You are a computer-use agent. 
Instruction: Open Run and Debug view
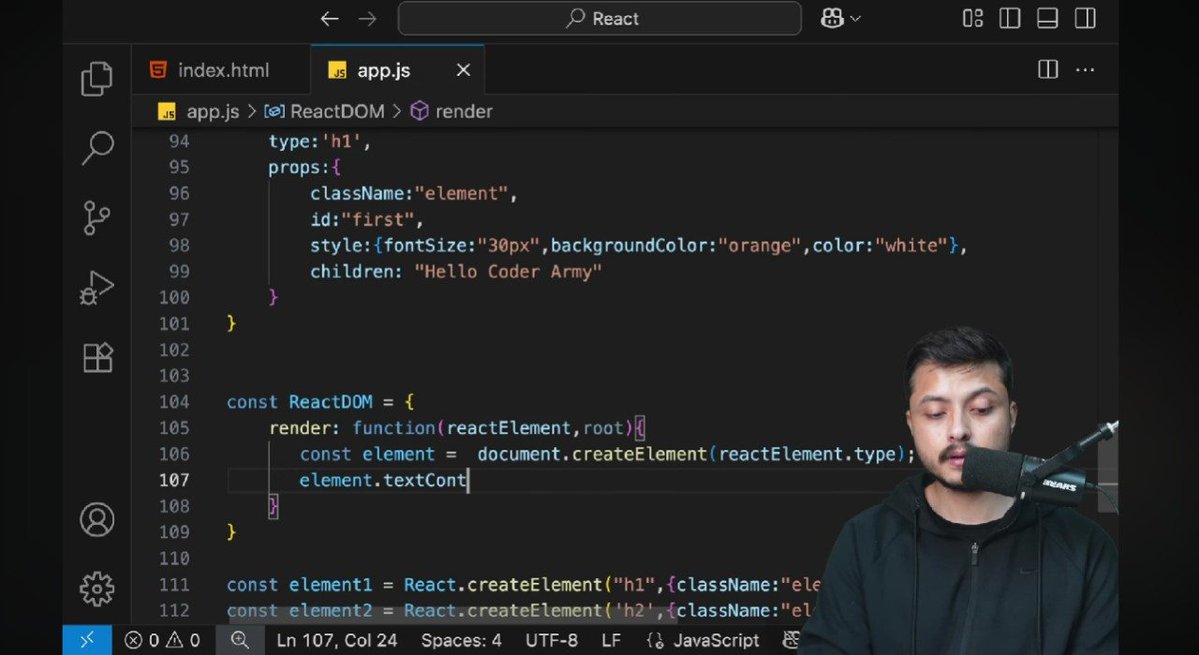pyautogui.click(x=96, y=287)
